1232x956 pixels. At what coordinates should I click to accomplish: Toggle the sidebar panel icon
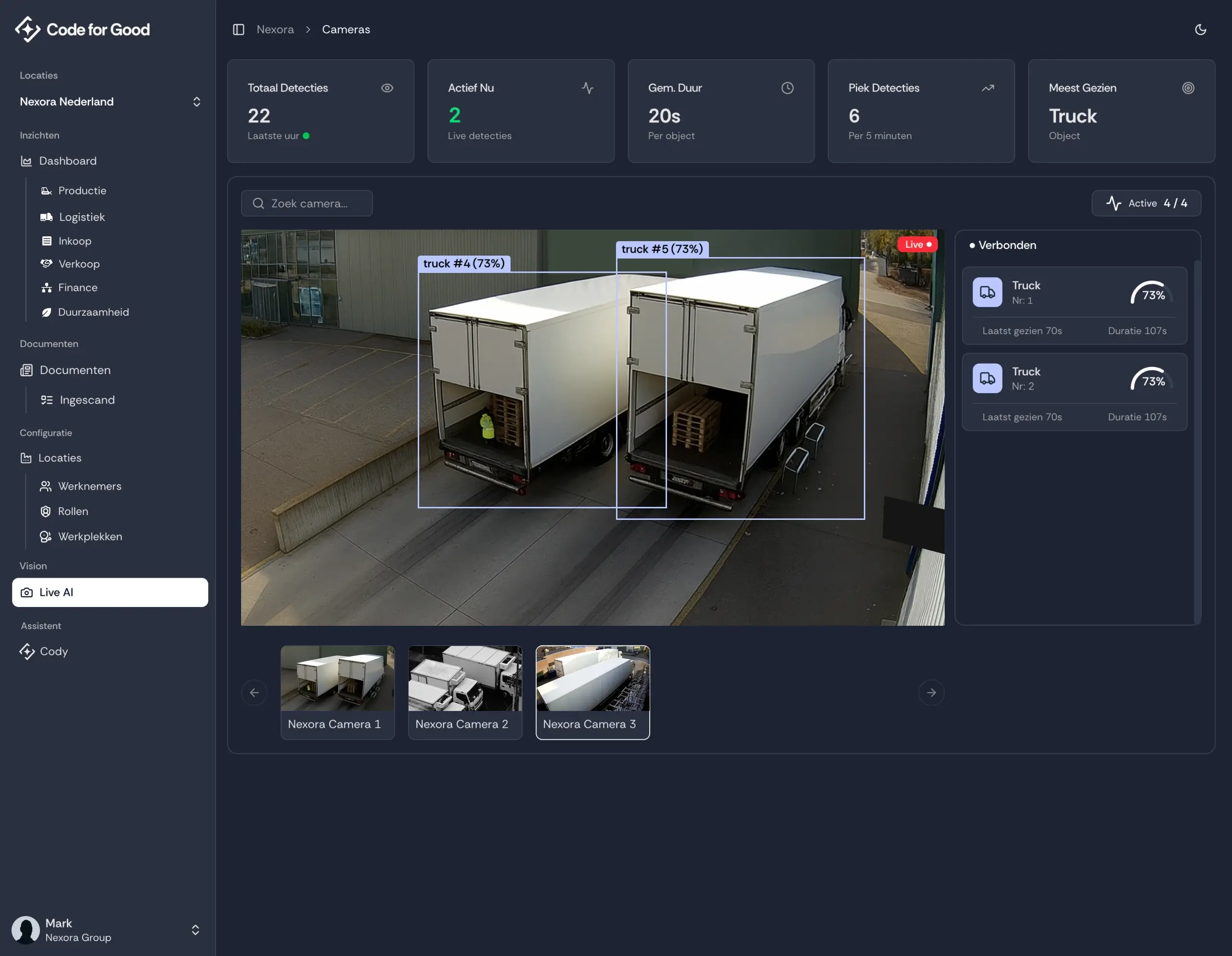239,29
